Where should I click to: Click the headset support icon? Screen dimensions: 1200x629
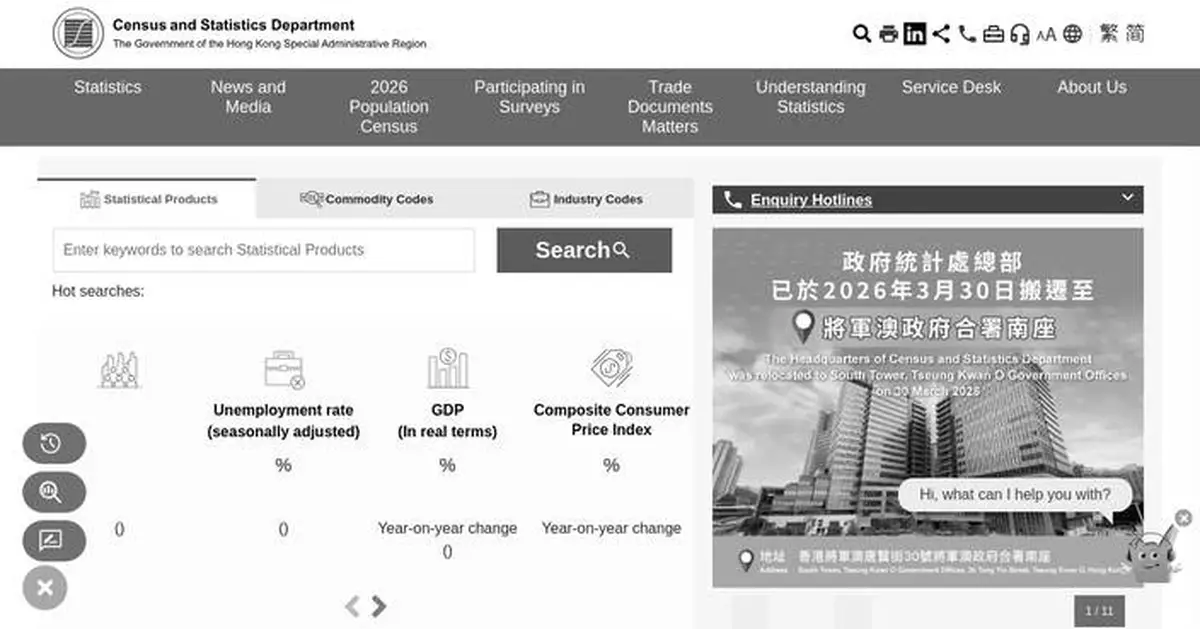tap(1020, 34)
